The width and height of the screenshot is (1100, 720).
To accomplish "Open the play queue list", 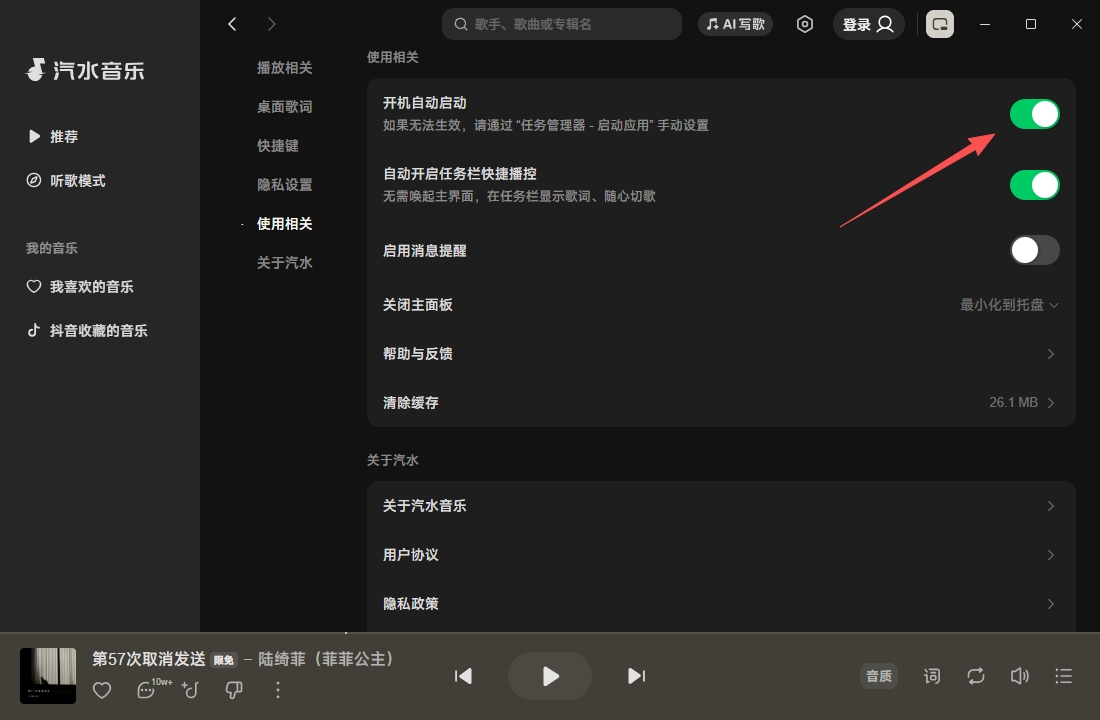I will click(1064, 676).
